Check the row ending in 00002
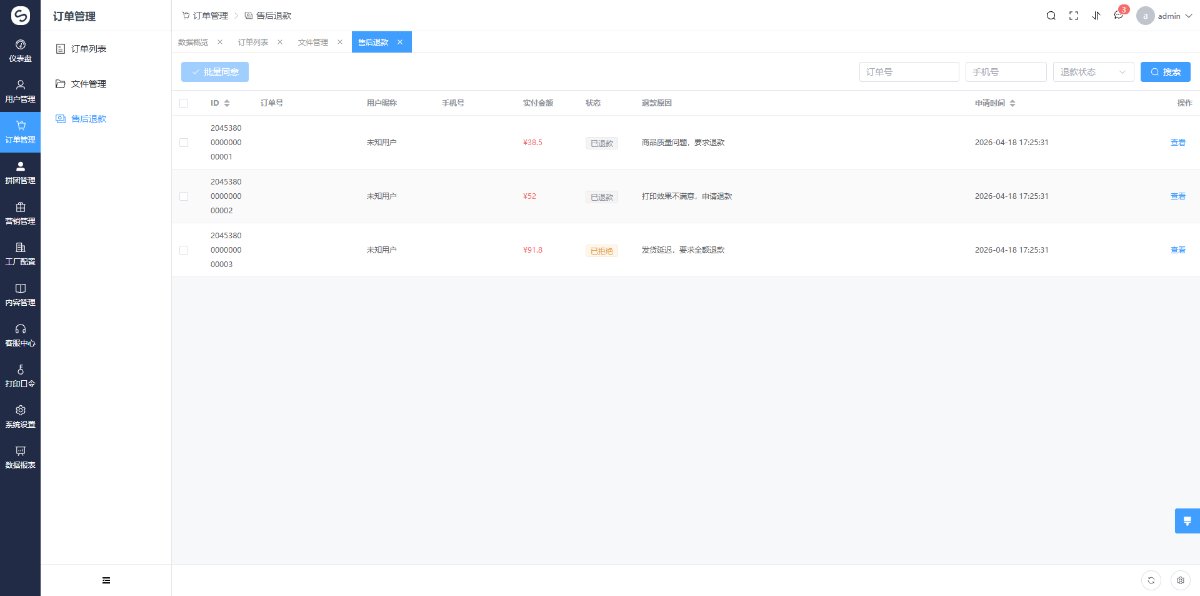Viewport: 1200px width, 596px height. [x=183, y=196]
